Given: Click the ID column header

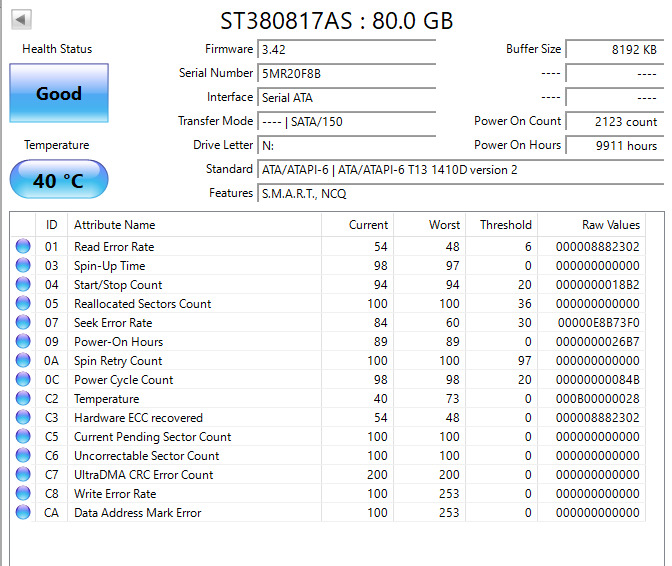Looking at the screenshot, I should 51,225.
